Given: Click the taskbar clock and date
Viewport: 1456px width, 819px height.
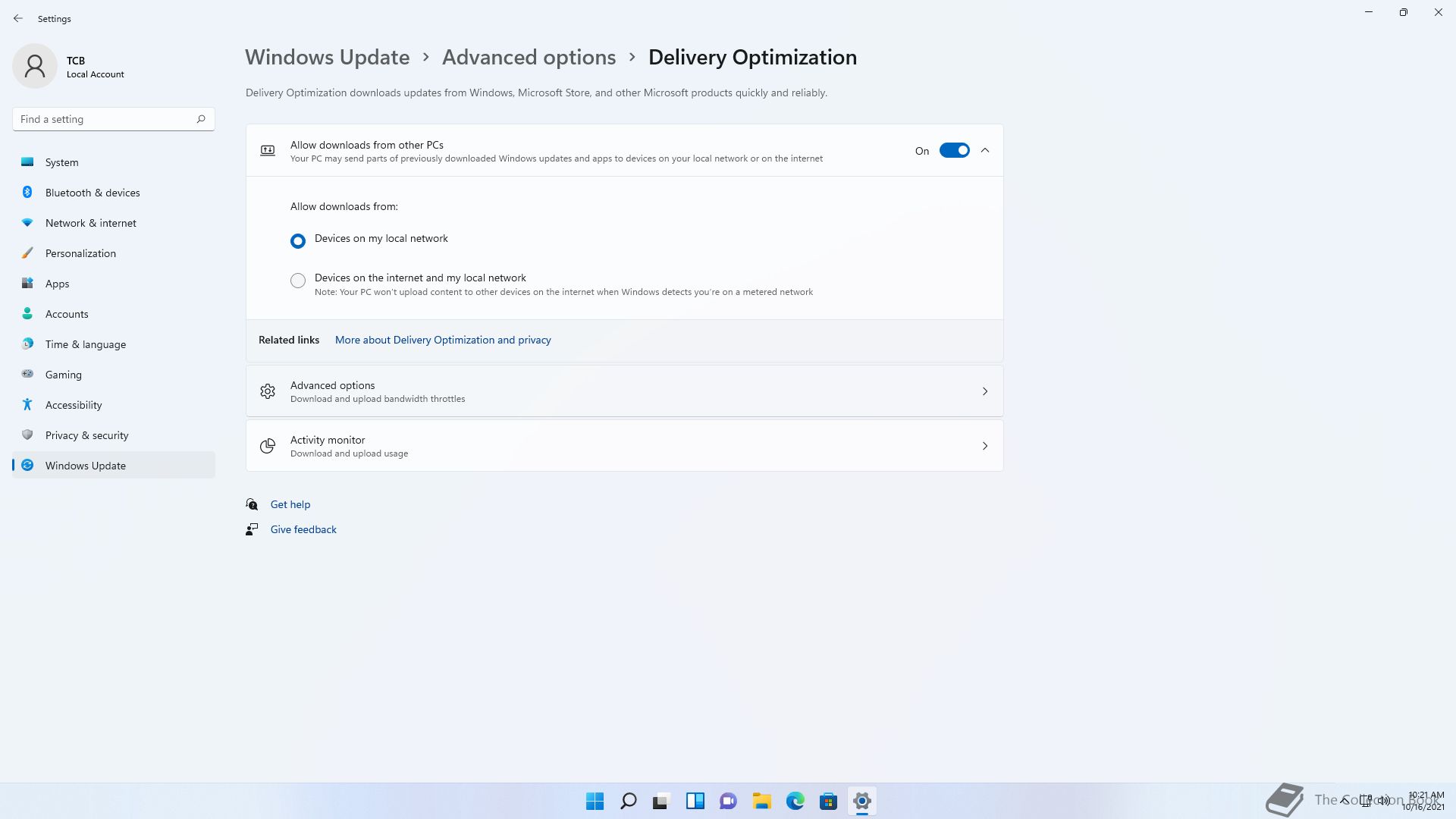Looking at the screenshot, I should pyautogui.click(x=1423, y=801).
